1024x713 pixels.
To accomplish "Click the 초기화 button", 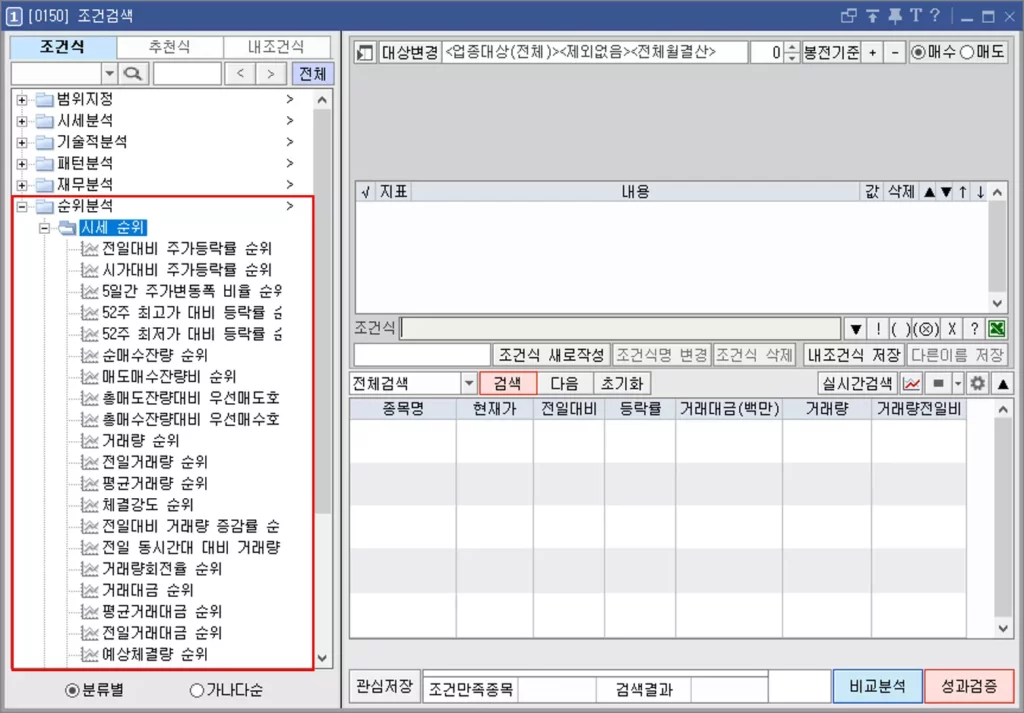I will (x=622, y=384).
